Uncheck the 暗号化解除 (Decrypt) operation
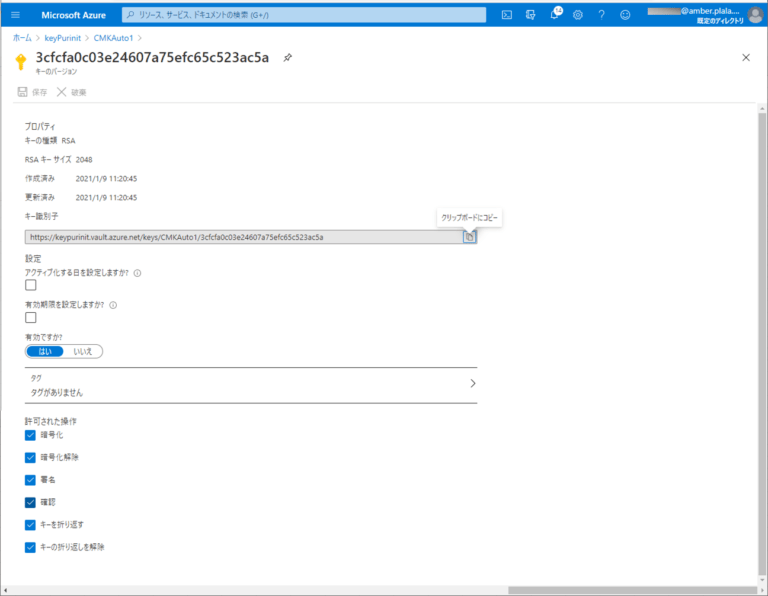 click(x=30, y=458)
